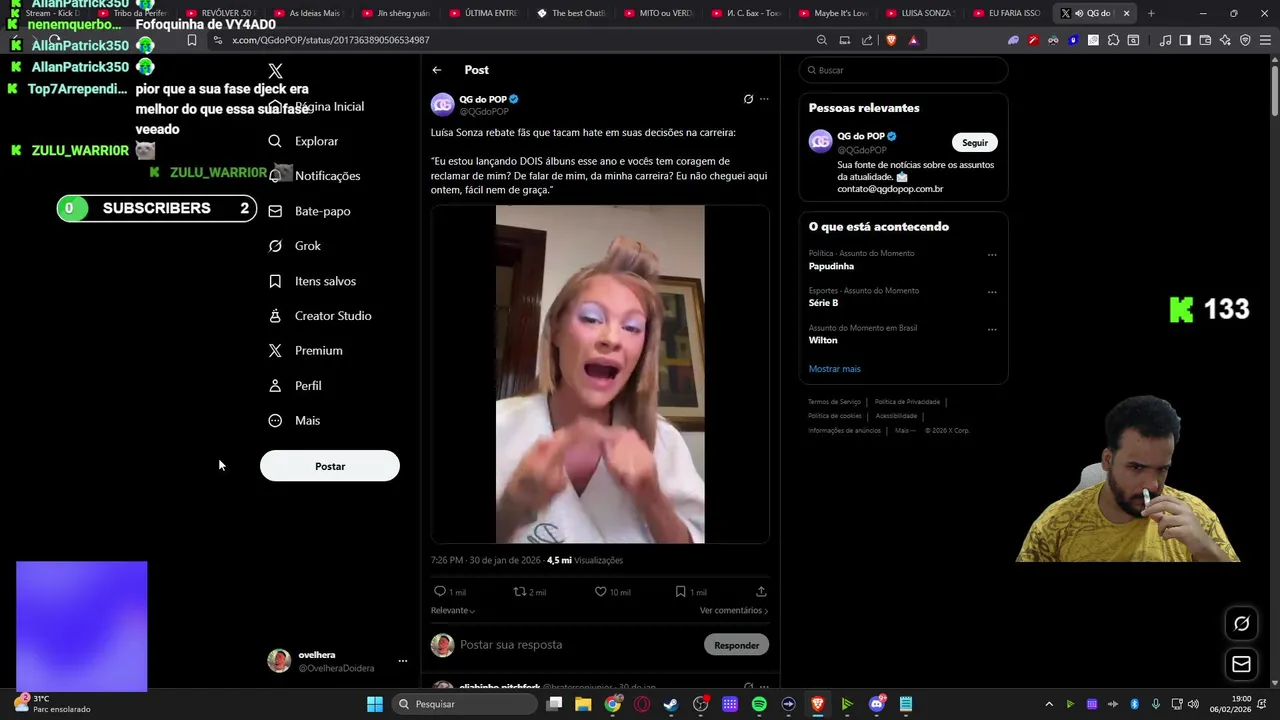Click the Grok icon on the post header

pyautogui.click(x=748, y=99)
